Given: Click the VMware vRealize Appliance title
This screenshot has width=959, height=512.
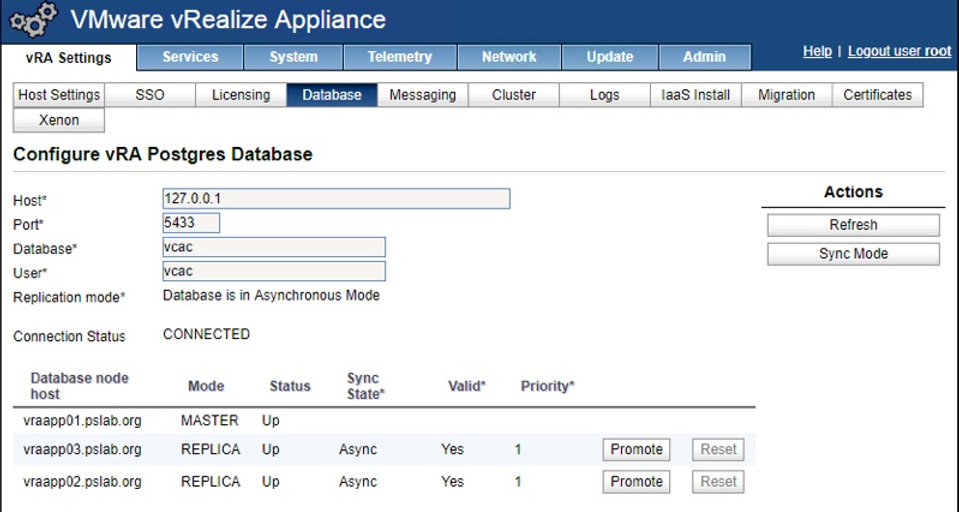Looking at the screenshot, I should point(228,20).
